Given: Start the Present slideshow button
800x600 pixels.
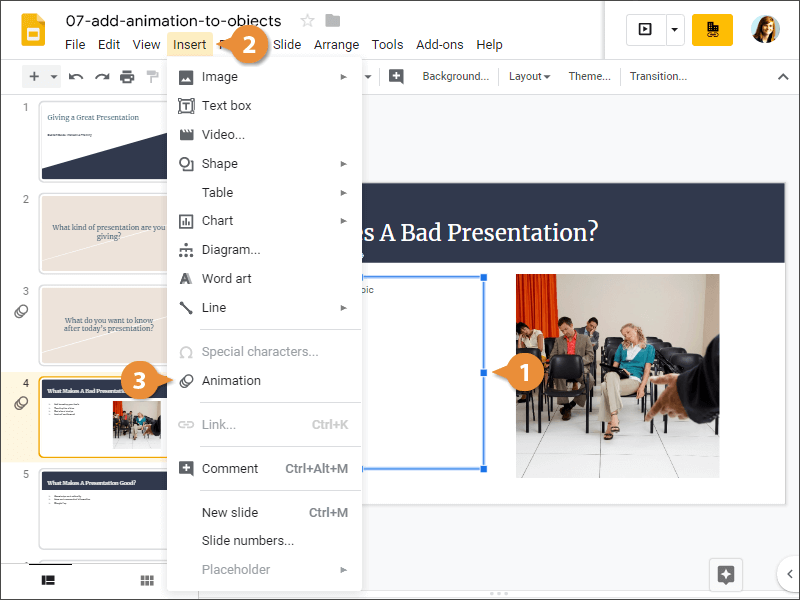Looking at the screenshot, I should coord(645,30).
